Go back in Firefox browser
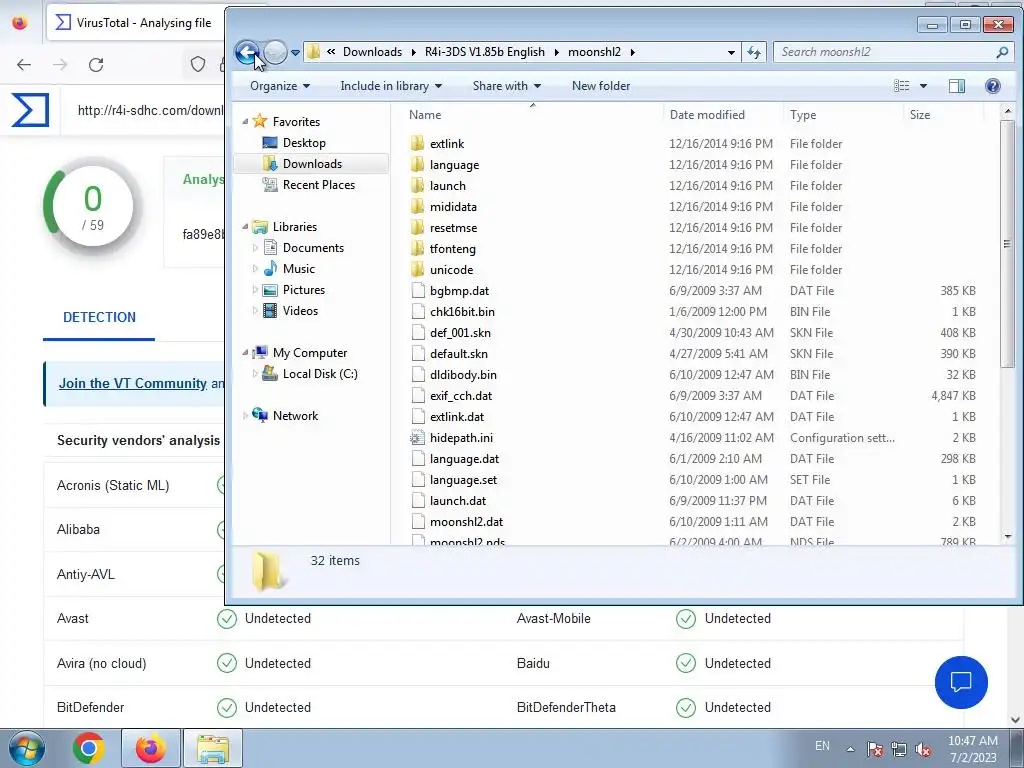Image resolution: width=1024 pixels, height=768 pixels. coord(24,65)
